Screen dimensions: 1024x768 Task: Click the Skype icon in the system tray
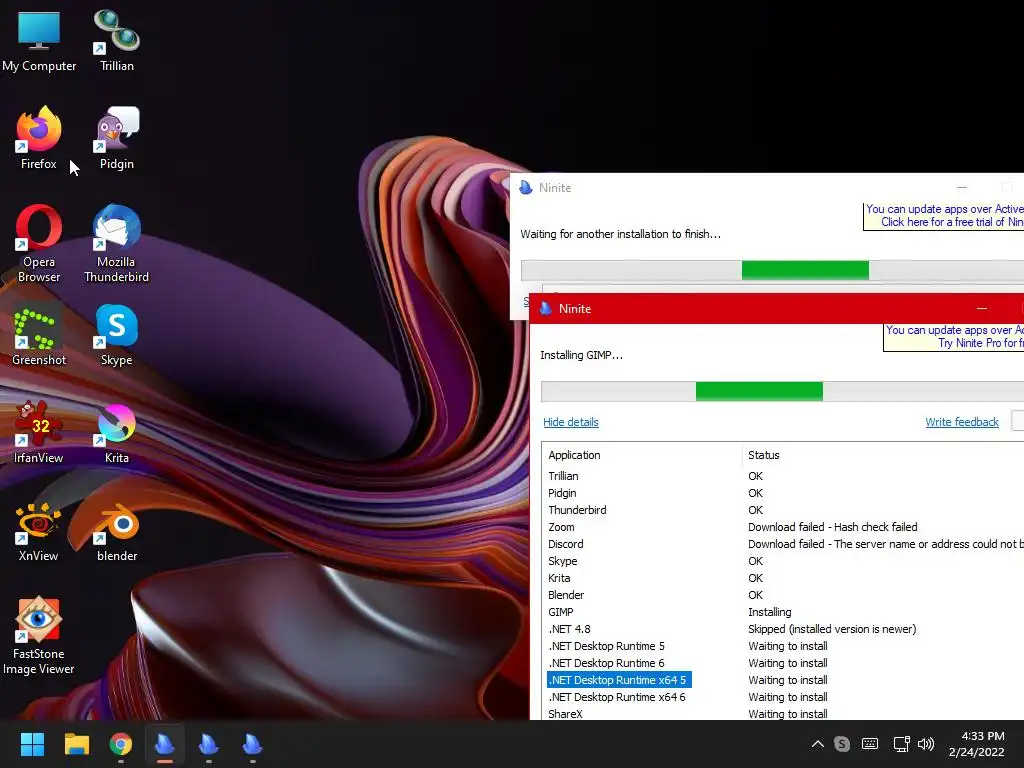tap(842, 743)
